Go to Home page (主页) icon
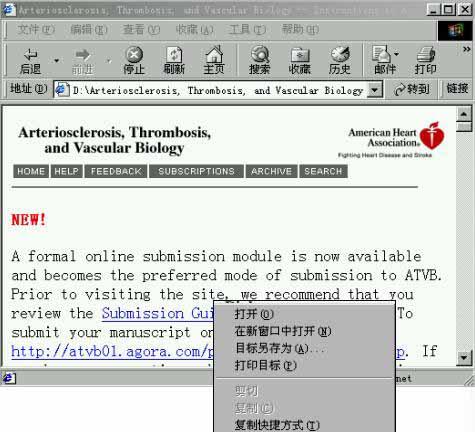This screenshot has width=475, height=432. click(214, 60)
